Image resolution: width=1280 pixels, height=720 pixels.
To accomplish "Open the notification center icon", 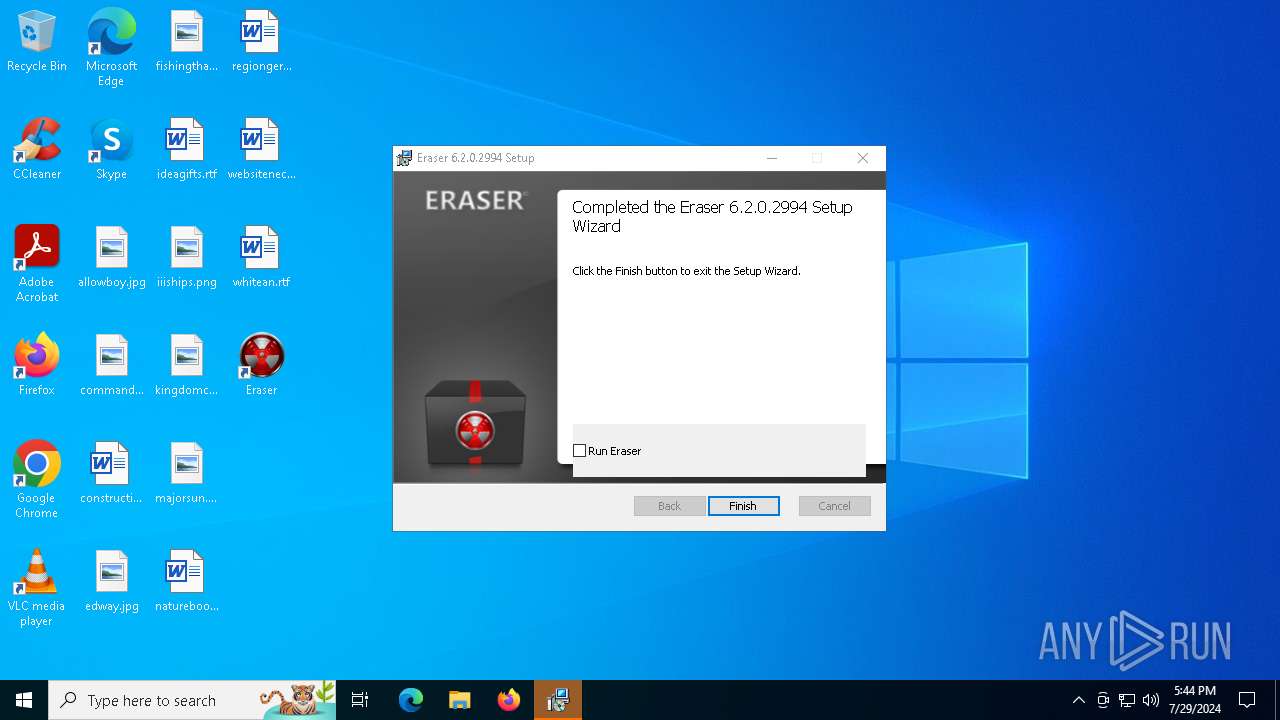I will (1247, 700).
